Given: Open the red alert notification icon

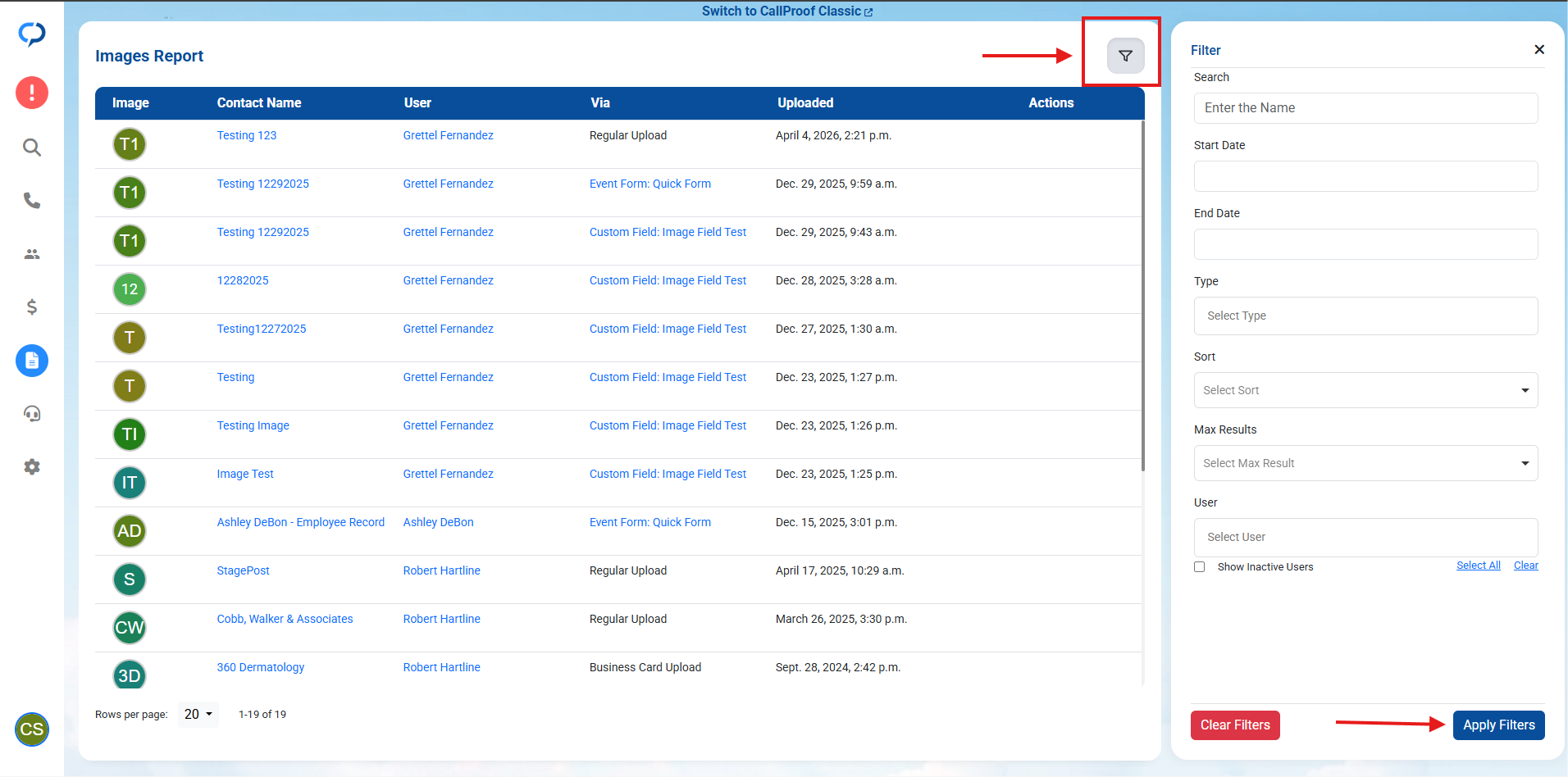Looking at the screenshot, I should coord(32,93).
